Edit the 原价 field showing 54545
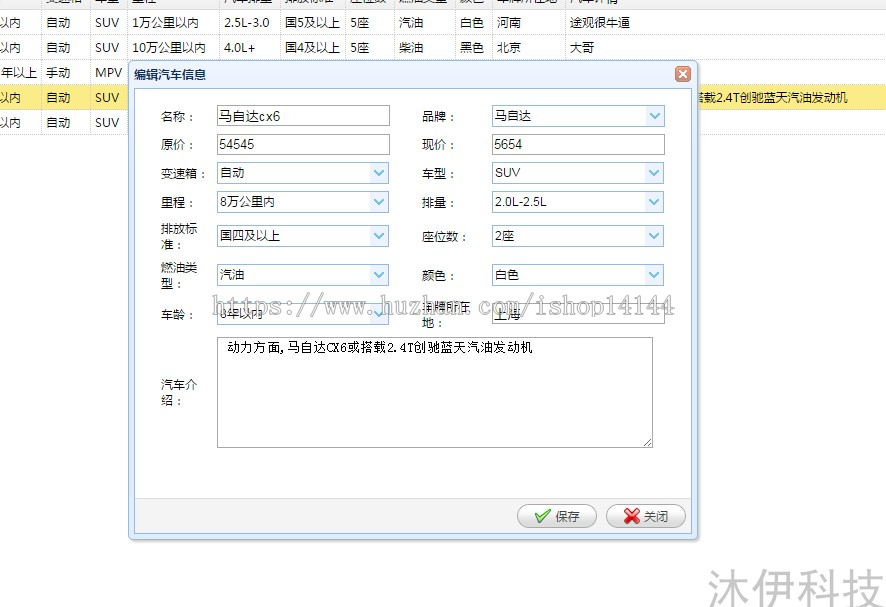The image size is (886, 607). coord(303,144)
